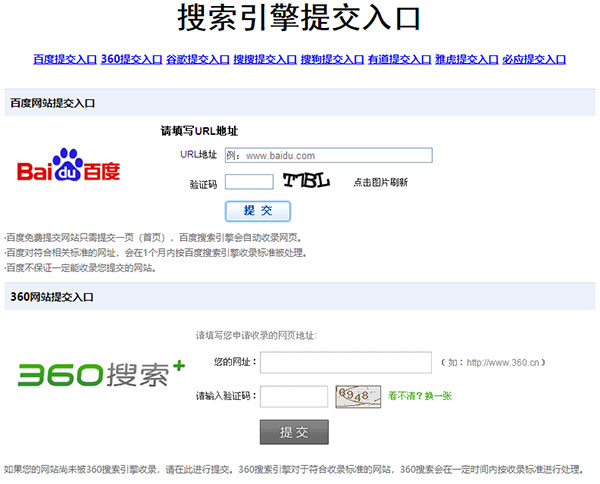Click the blue Baidu 提交 button
The image size is (600, 484).
(258, 211)
